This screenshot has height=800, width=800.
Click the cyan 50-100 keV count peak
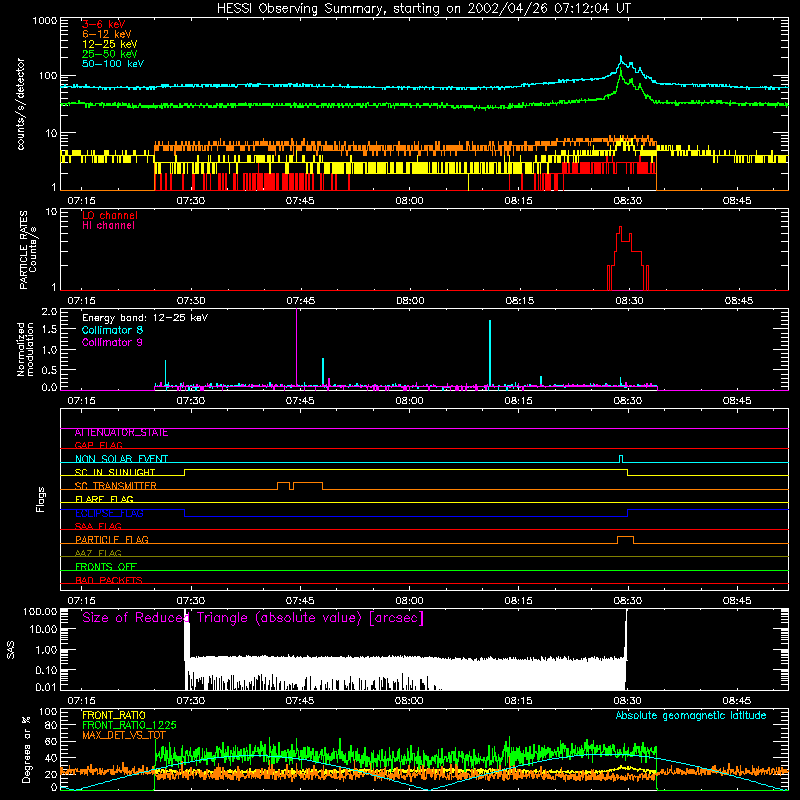[621, 58]
